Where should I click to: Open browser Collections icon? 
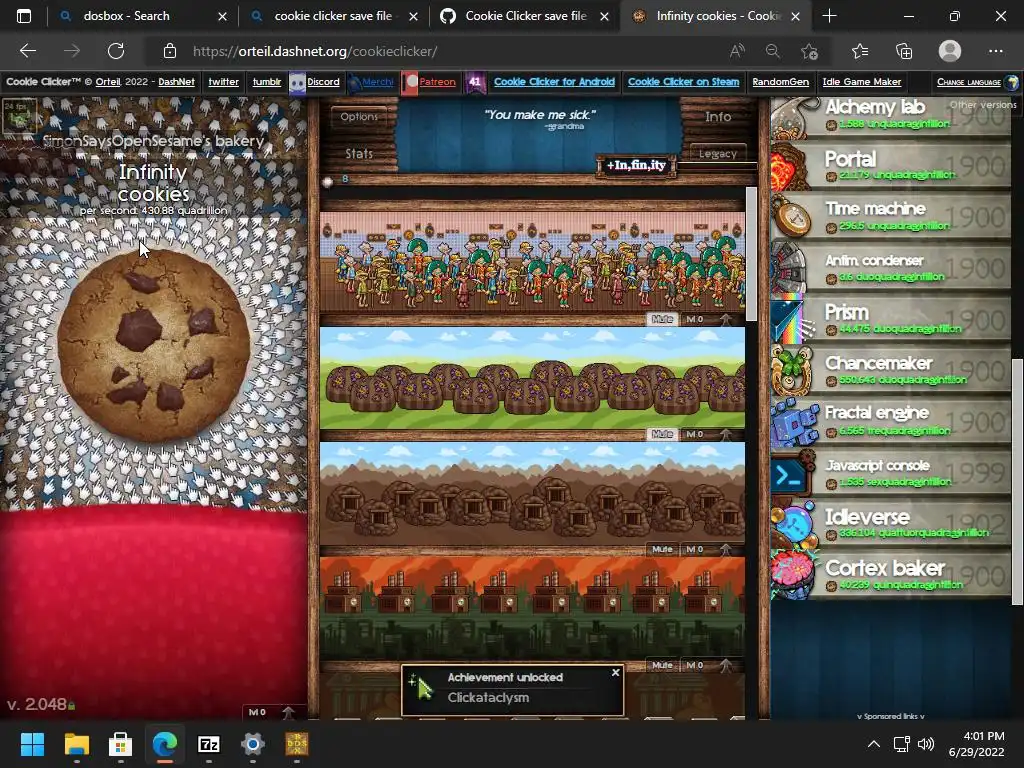(x=904, y=51)
